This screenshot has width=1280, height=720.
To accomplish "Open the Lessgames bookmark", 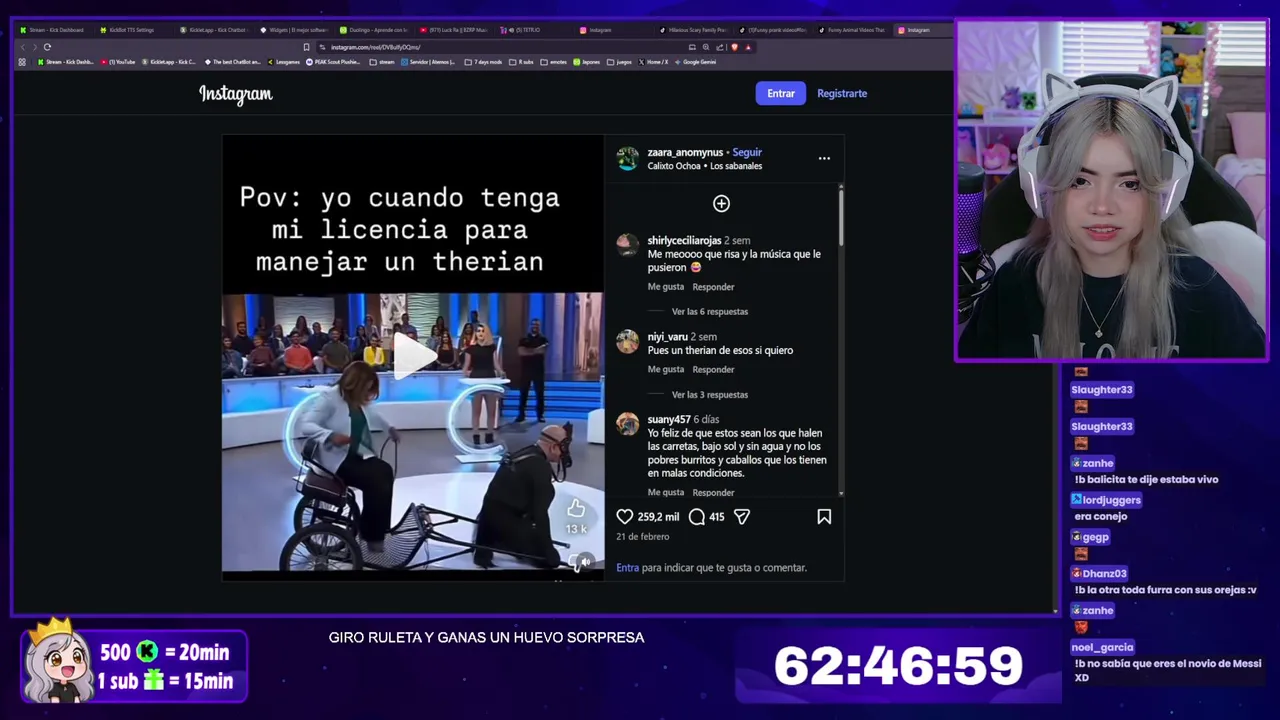I will tap(283, 62).
